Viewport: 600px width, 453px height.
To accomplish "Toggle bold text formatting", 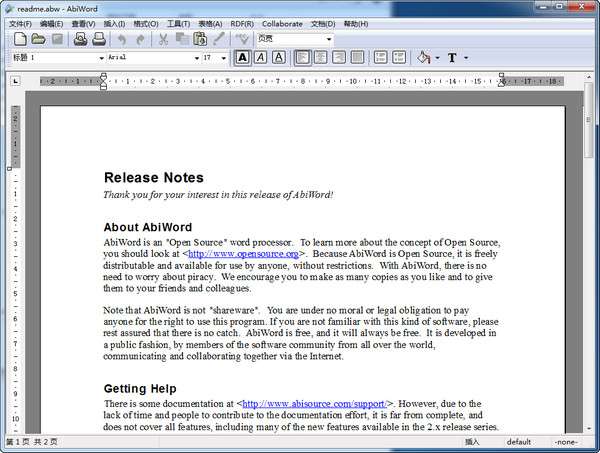I will coord(242,58).
